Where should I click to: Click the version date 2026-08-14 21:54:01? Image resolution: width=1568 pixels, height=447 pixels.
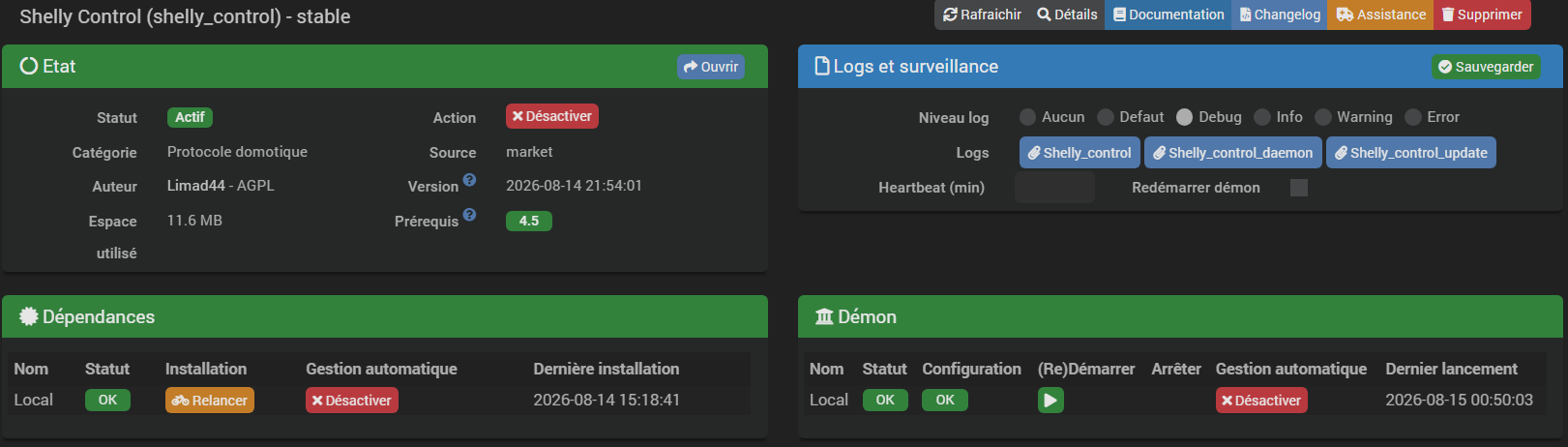(574, 186)
